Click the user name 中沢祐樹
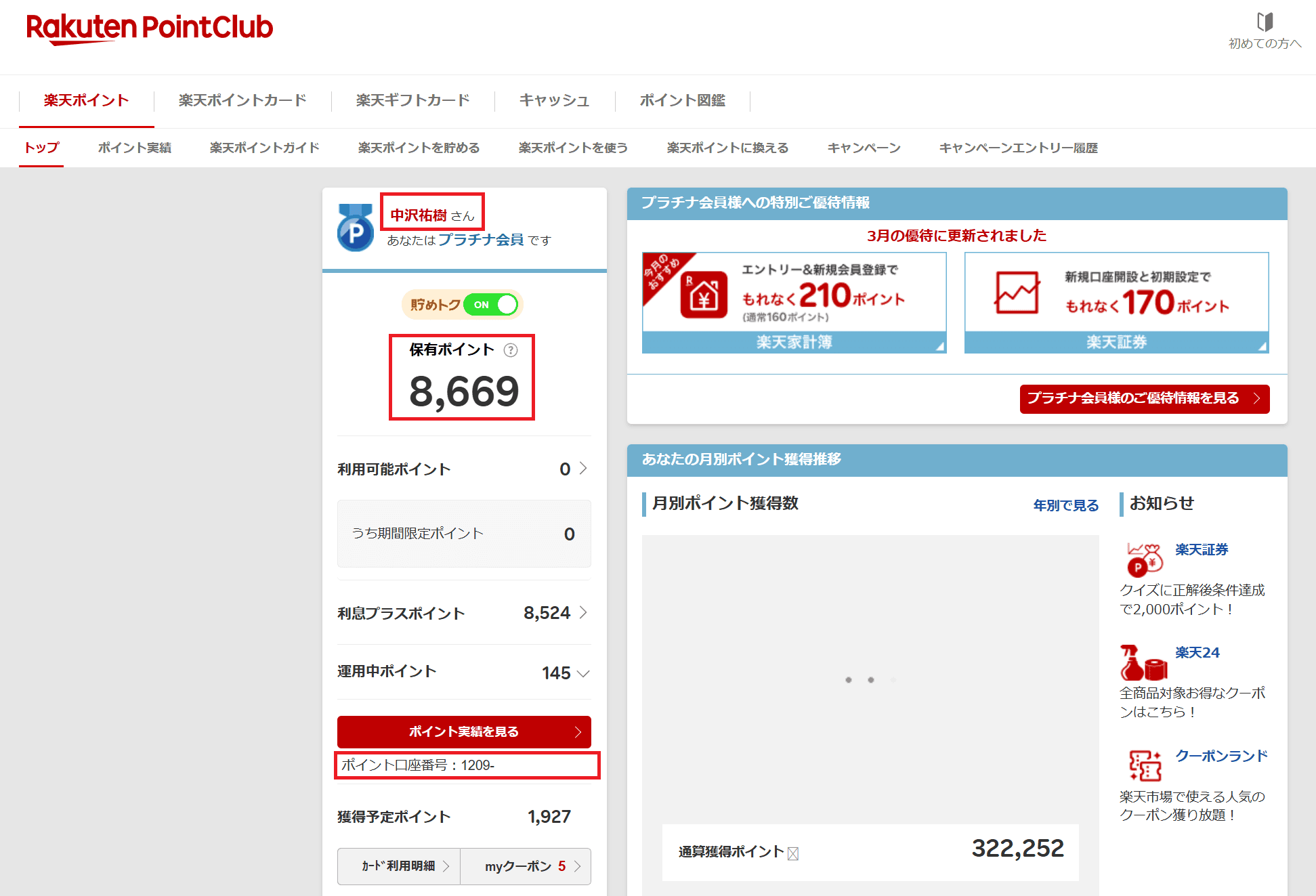Screen dimensions: 1316x896 tap(420, 215)
